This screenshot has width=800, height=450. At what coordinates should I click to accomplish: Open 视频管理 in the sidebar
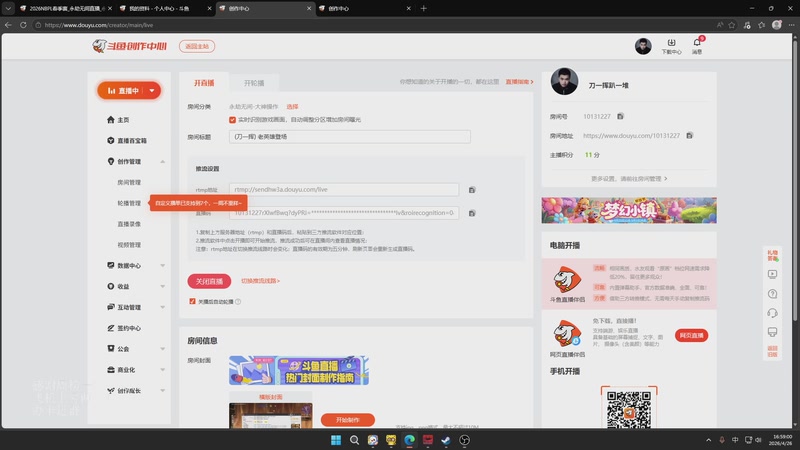point(129,245)
